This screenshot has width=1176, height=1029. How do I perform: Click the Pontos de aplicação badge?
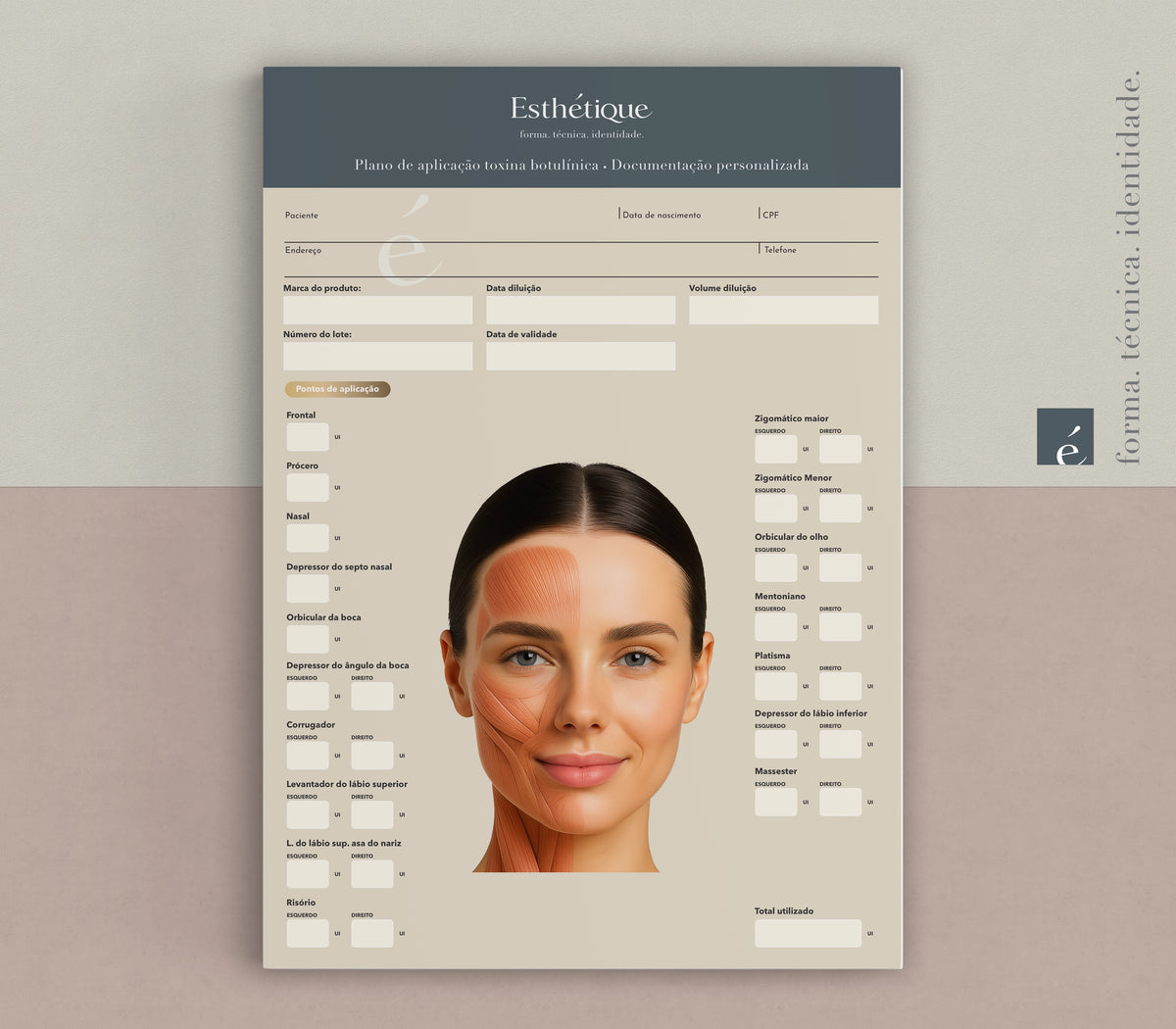(337, 389)
